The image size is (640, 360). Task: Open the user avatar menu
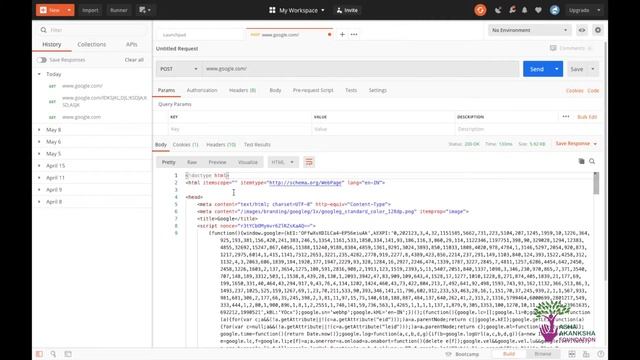(554, 10)
